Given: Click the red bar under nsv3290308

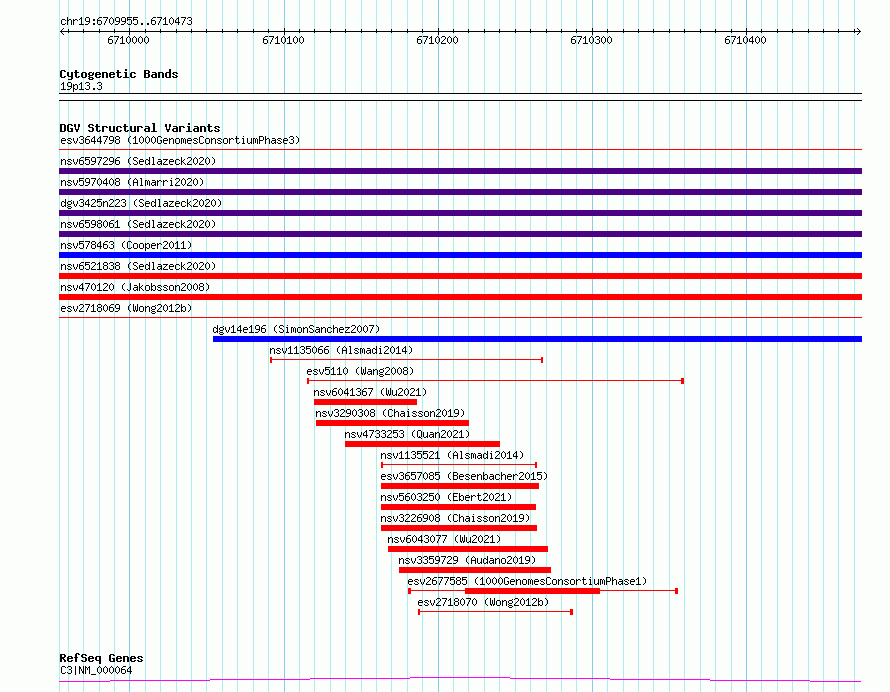Looking at the screenshot, I should coord(392,423).
